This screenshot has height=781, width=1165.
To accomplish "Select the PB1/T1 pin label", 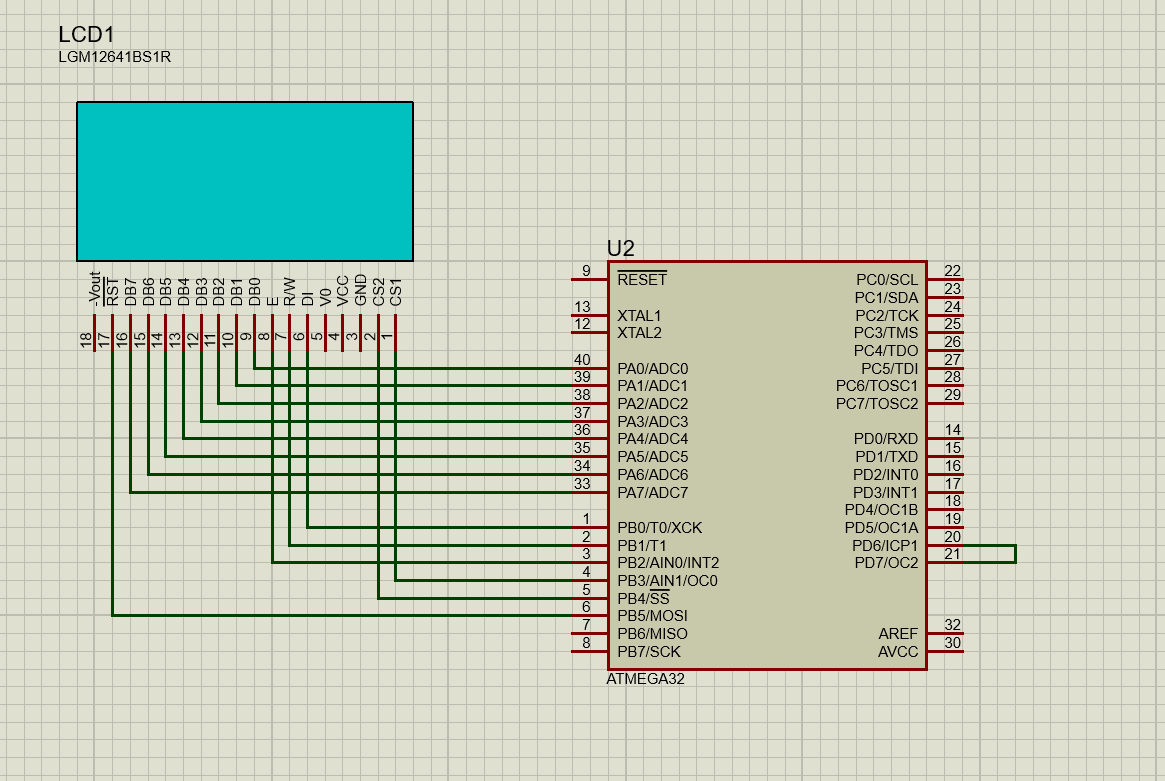I will click(x=642, y=545).
